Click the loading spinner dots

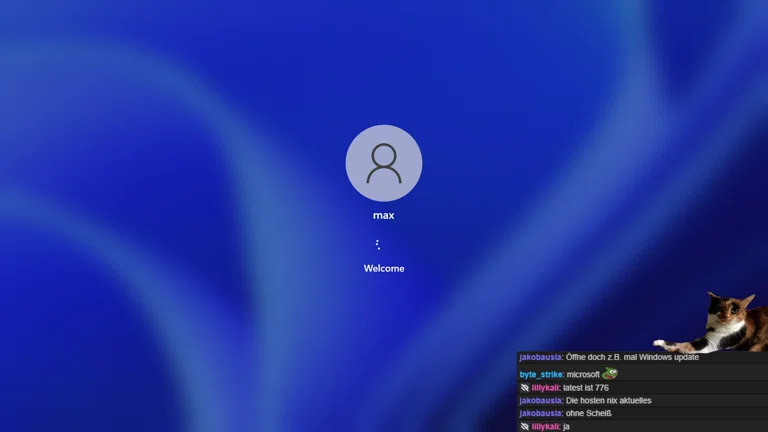pyautogui.click(x=378, y=244)
